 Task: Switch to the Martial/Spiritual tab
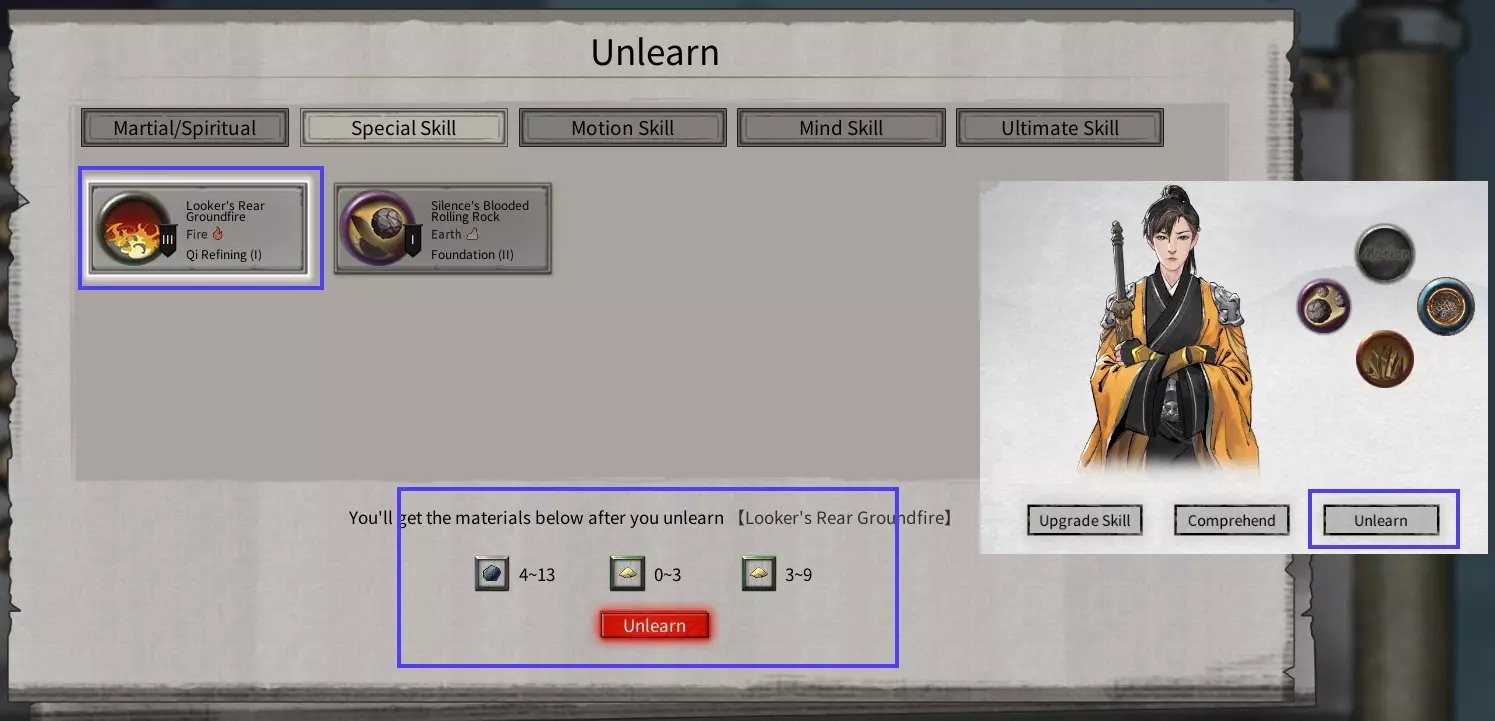(x=185, y=128)
